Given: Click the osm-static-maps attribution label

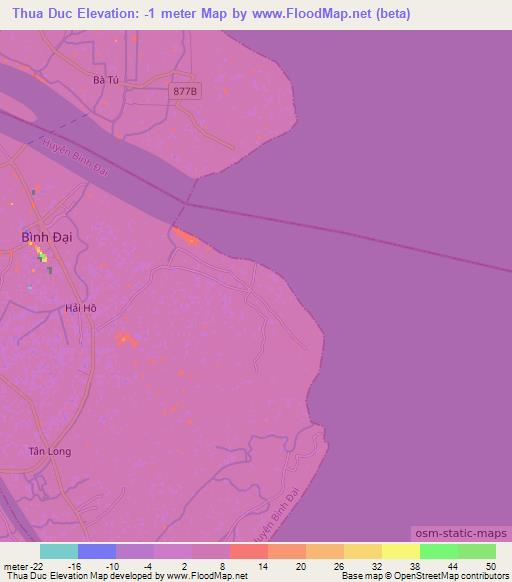Looking at the screenshot, I should coord(461,533).
